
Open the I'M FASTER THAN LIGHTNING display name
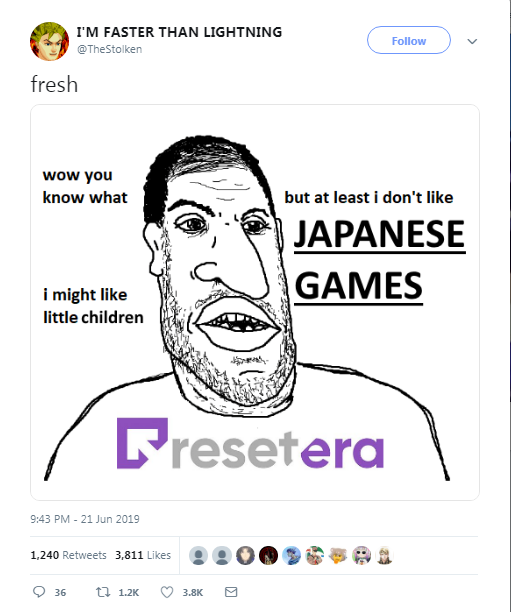pos(179,32)
